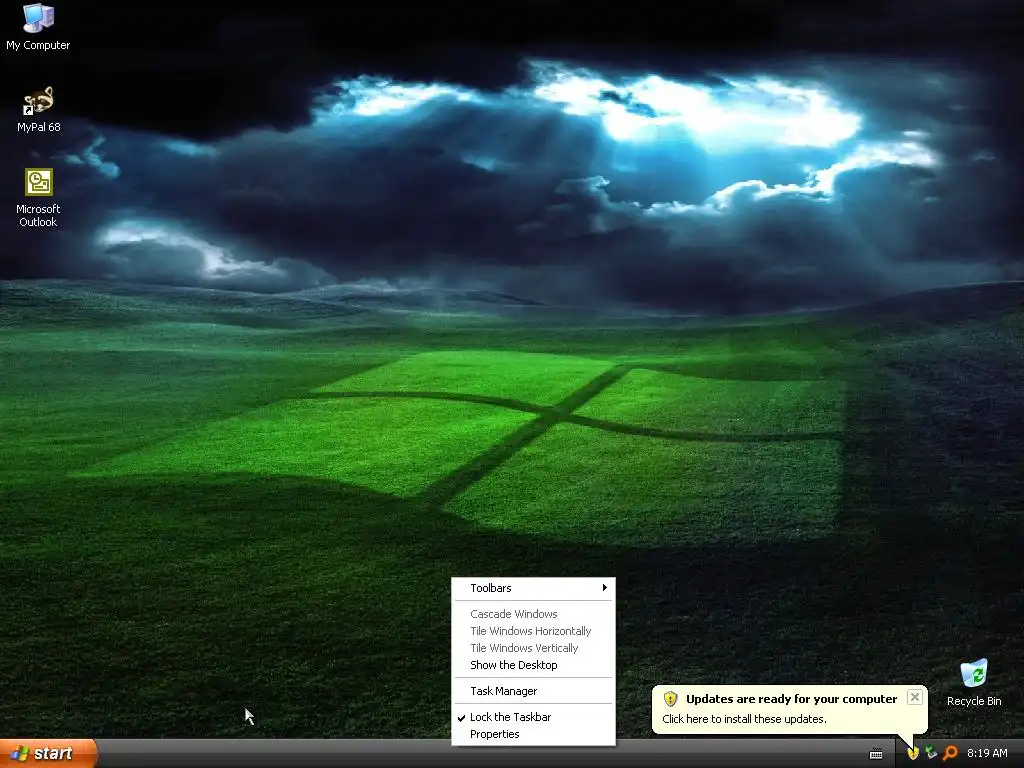The image size is (1024, 768).
Task: Toggle Lock the Taskbar option
Action: tap(534, 717)
